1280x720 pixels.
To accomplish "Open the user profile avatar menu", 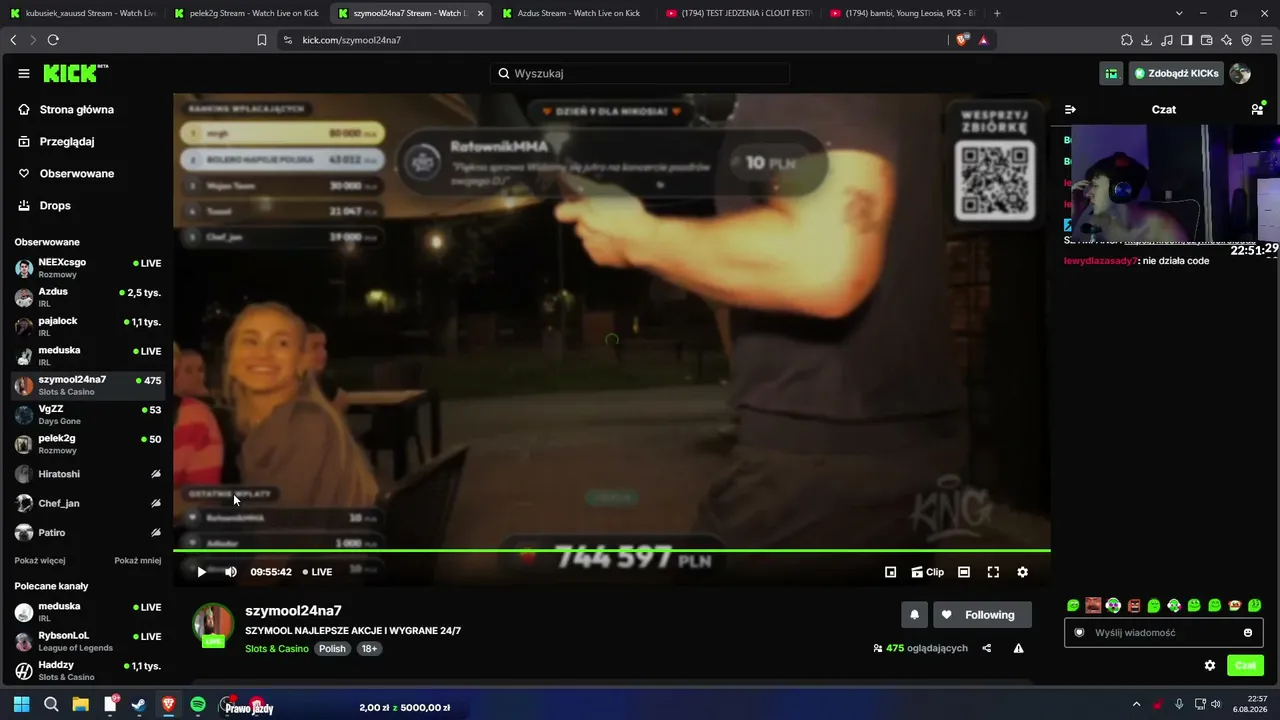I will (x=1240, y=73).
